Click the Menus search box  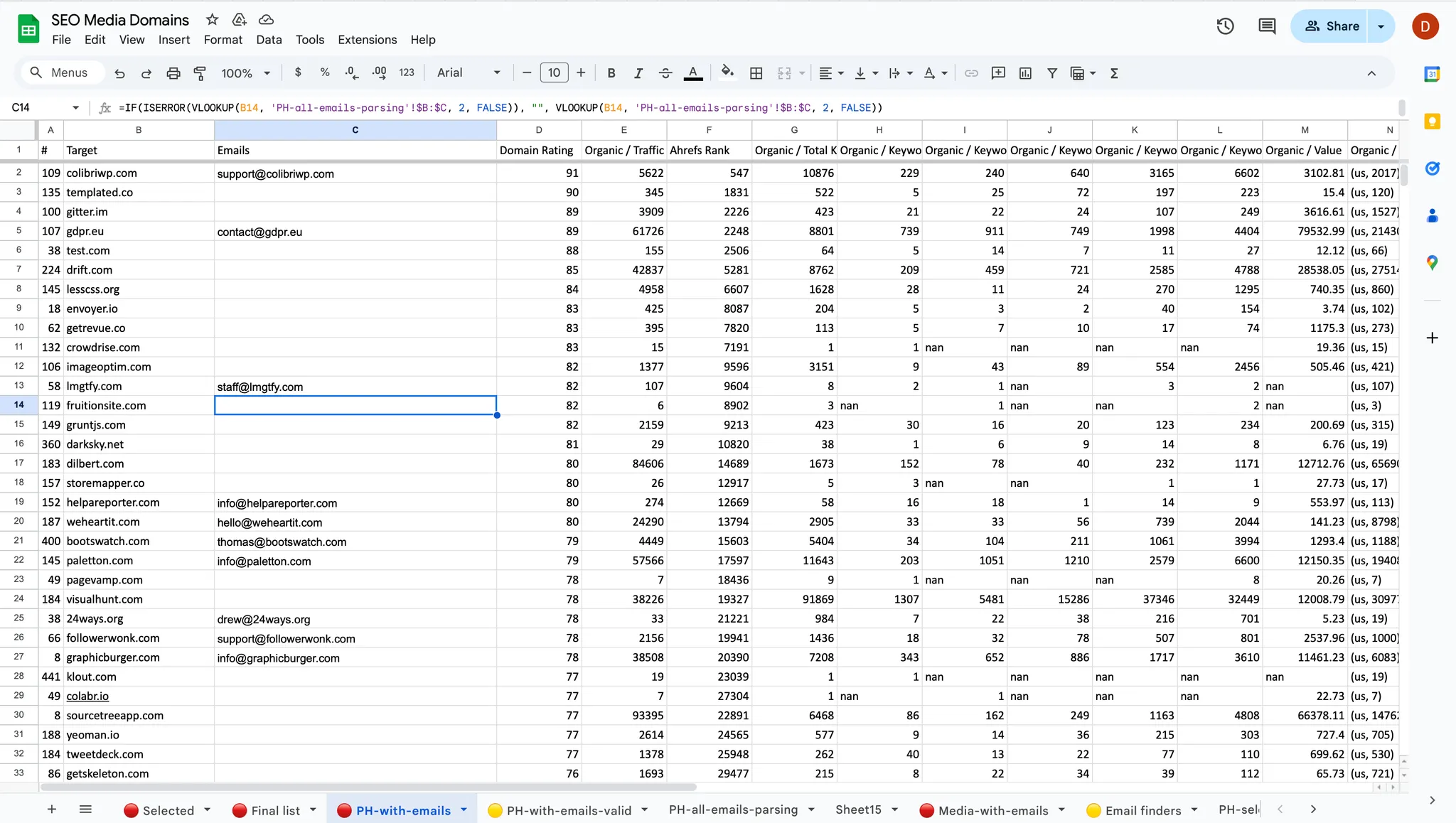pos(63,72)
